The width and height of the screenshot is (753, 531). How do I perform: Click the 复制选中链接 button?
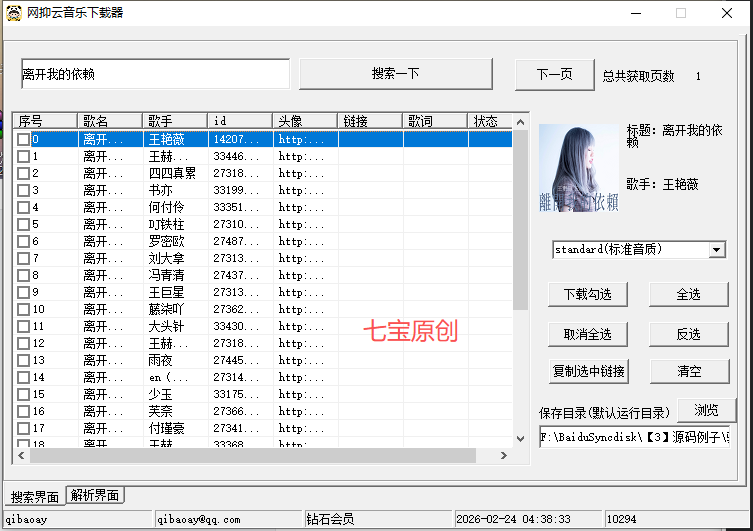pyautogui.click(x=589, y=371)
